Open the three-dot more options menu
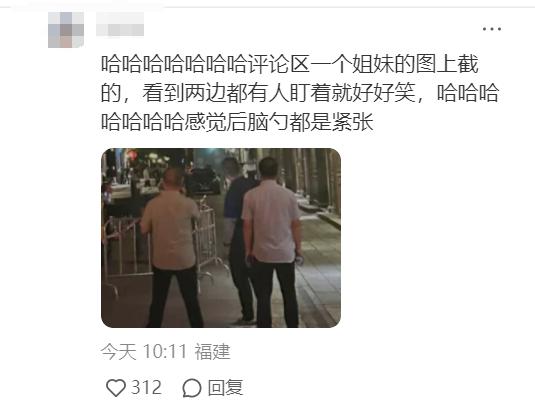Viewport: 535px width, 402px height. tap(492, 29)
